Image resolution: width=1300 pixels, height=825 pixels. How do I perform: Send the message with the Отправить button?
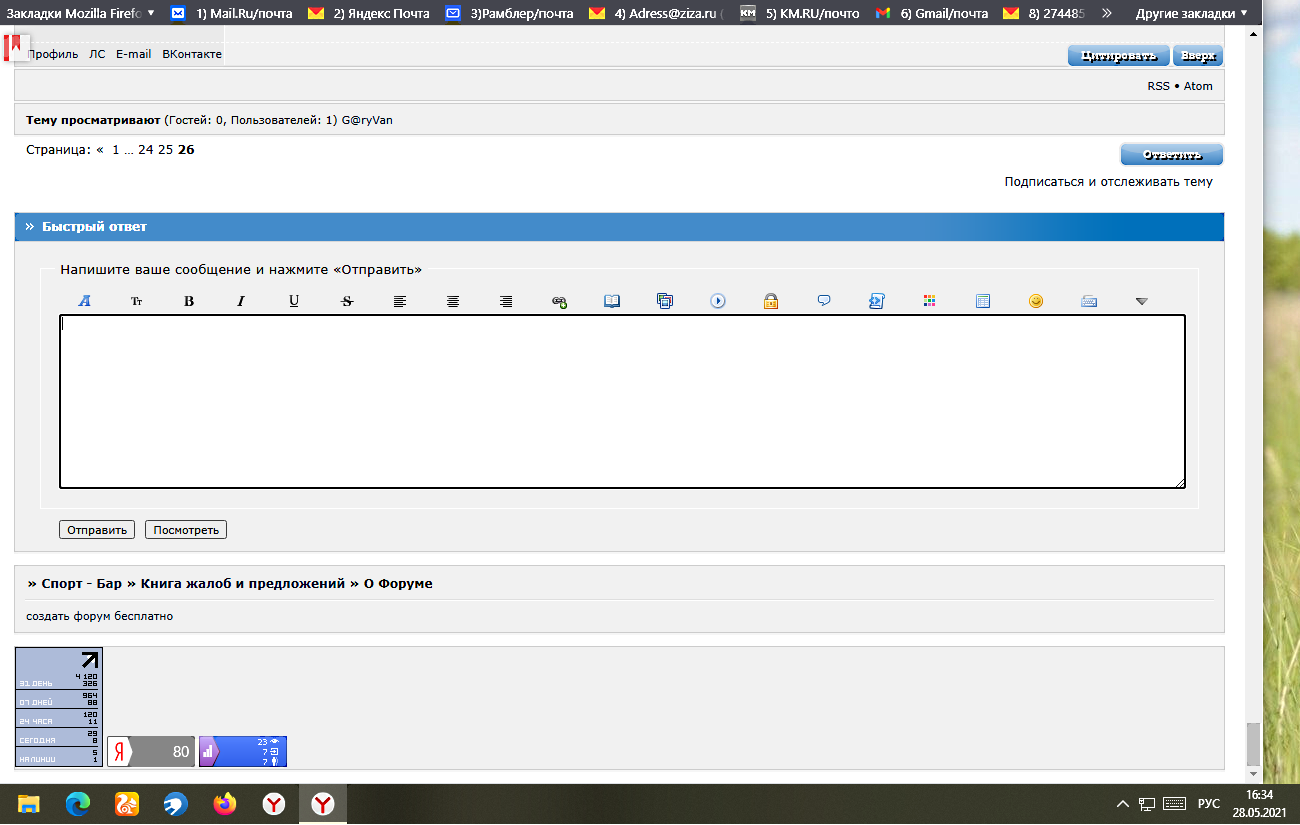(x=97, y=530)
